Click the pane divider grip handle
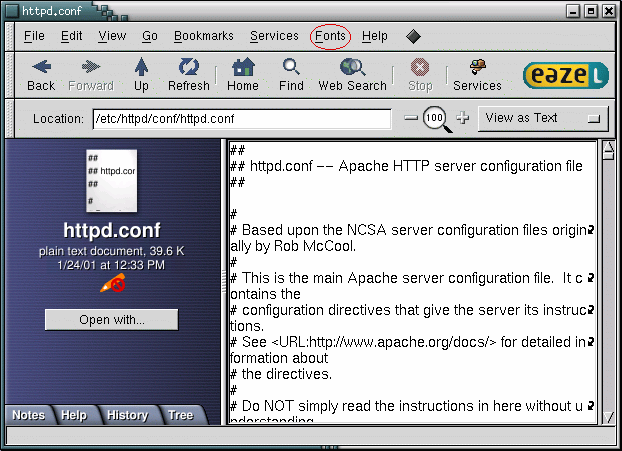622x451 pixels. point(224,282)
